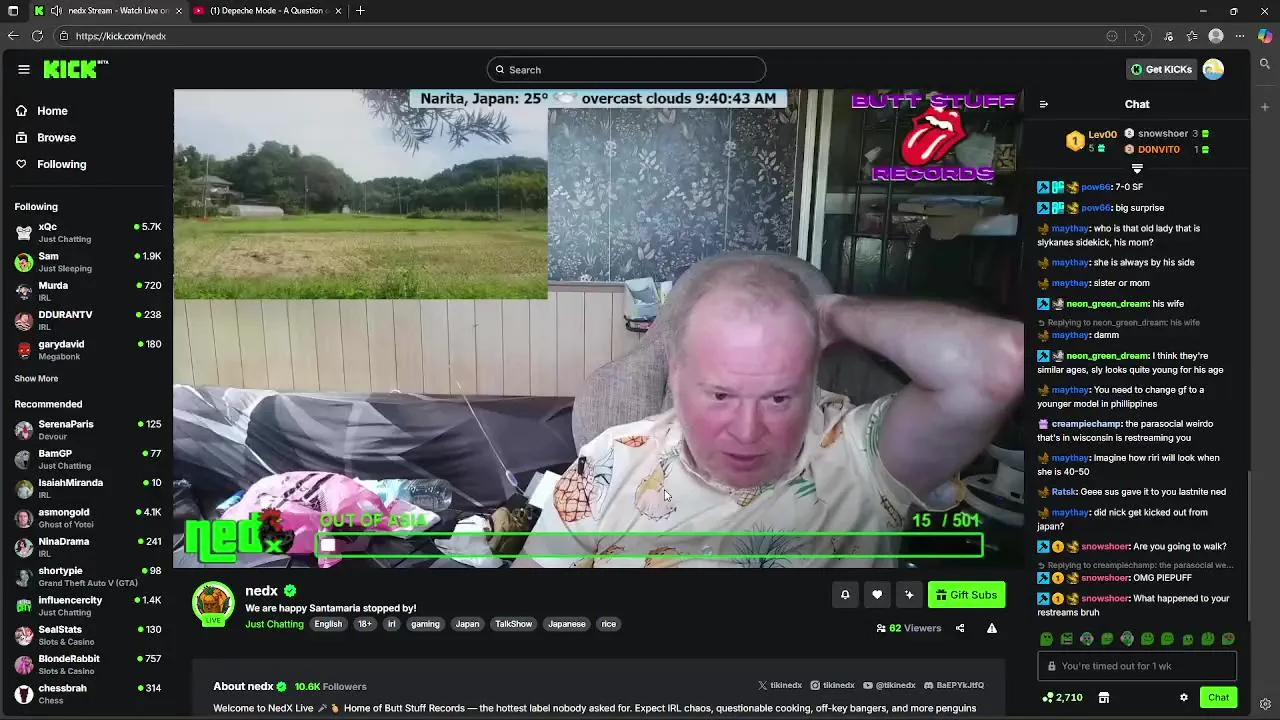Click the green Chat send button
The height and width of the screenshot is (720, 1280).
(1218, 698)
